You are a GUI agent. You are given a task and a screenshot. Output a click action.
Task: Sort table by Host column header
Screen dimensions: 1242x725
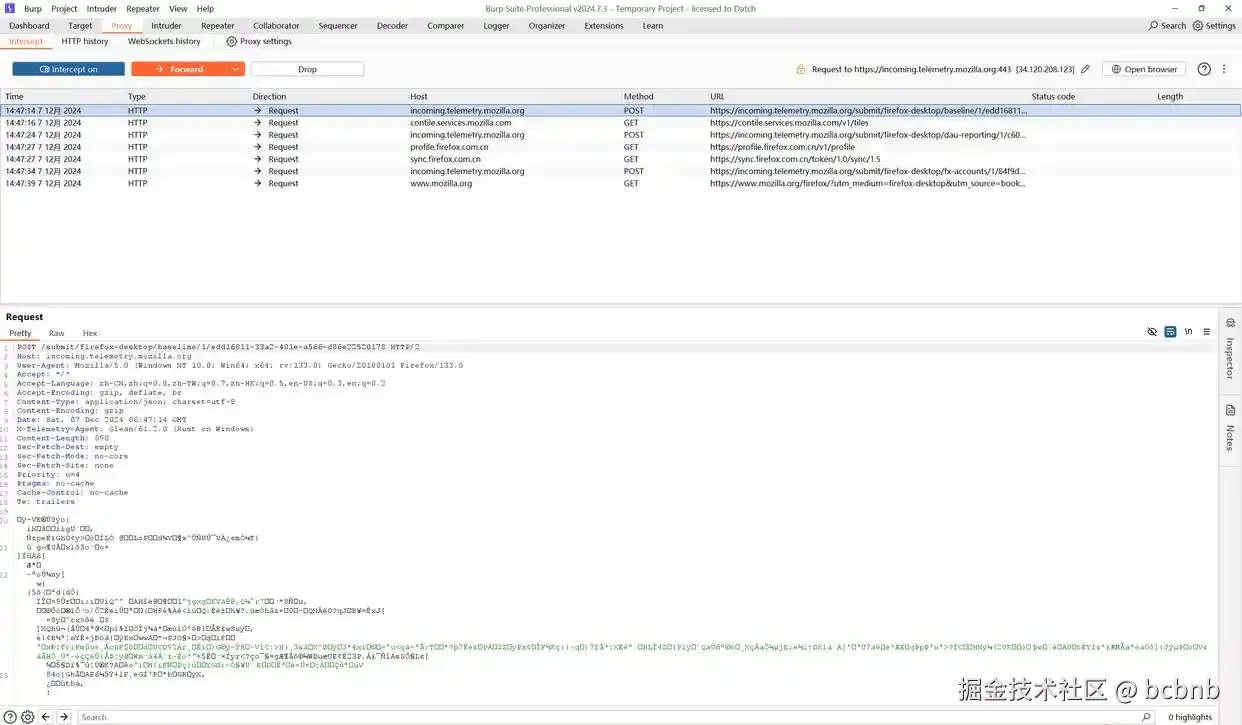pyautogui.click(x=419, y=97)
